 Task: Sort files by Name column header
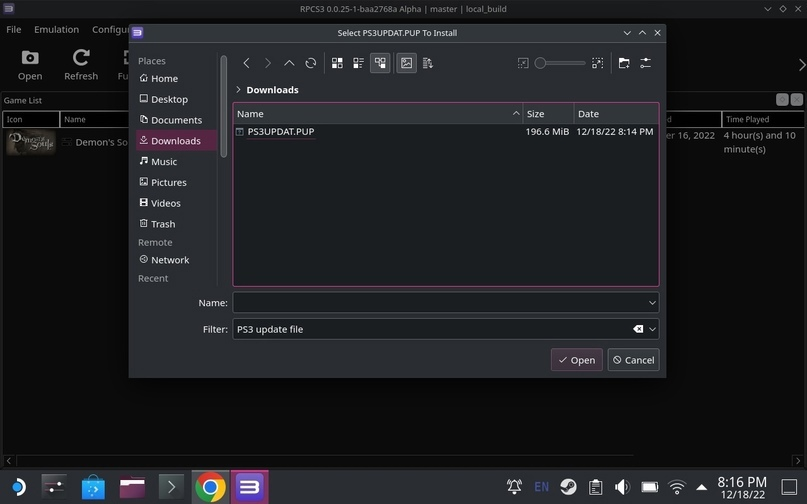coord(378,114)
